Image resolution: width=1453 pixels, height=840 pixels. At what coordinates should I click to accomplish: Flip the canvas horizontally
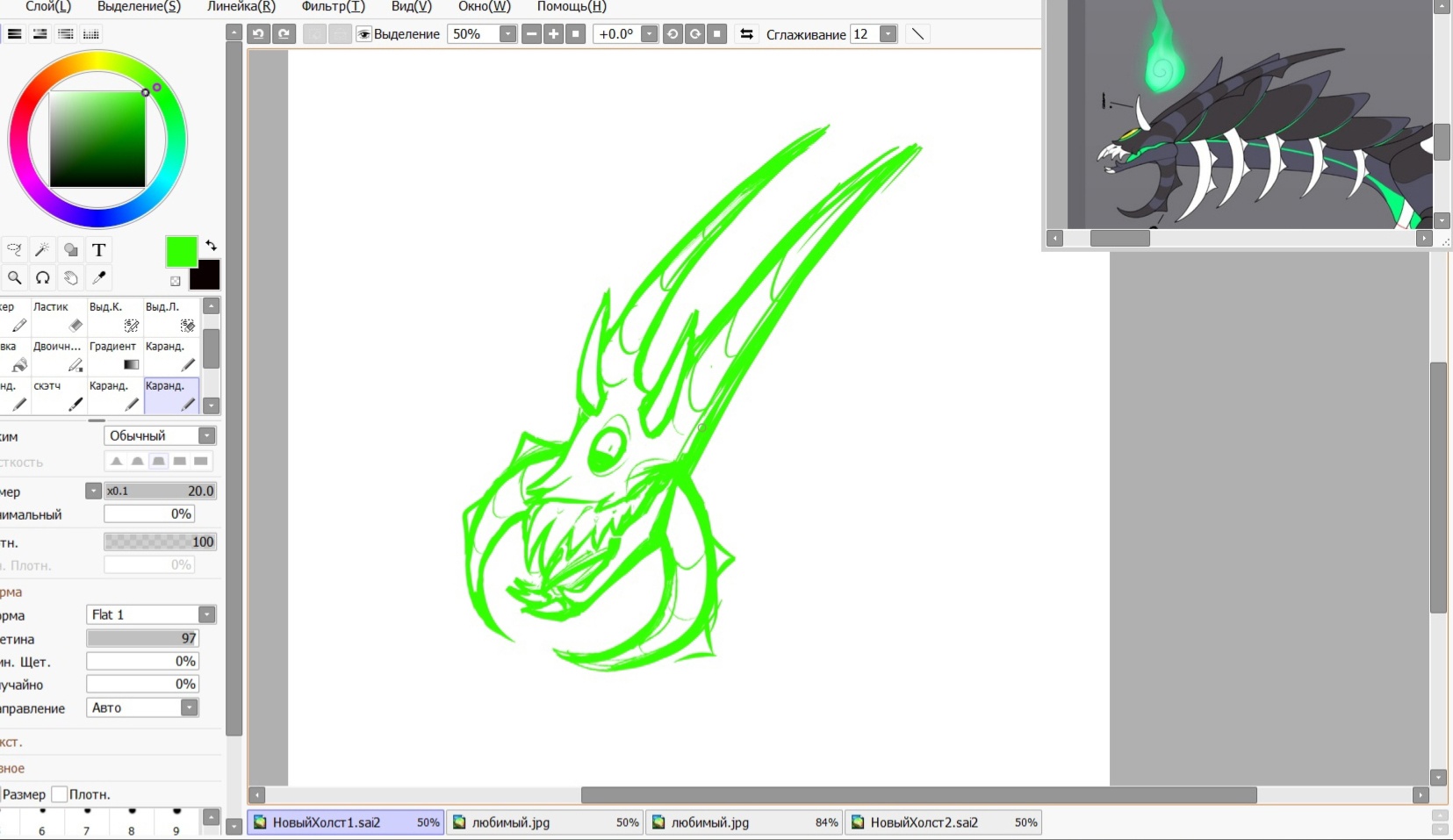(x=746, y=34)
